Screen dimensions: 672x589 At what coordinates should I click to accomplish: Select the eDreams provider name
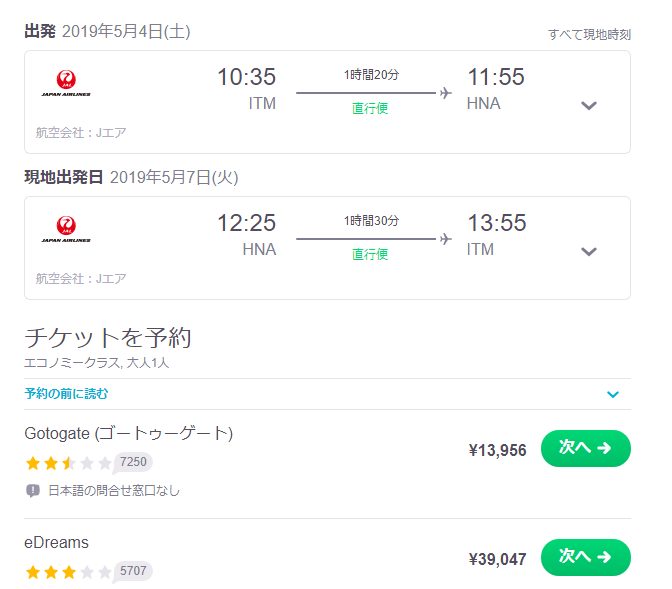point(57,542)
